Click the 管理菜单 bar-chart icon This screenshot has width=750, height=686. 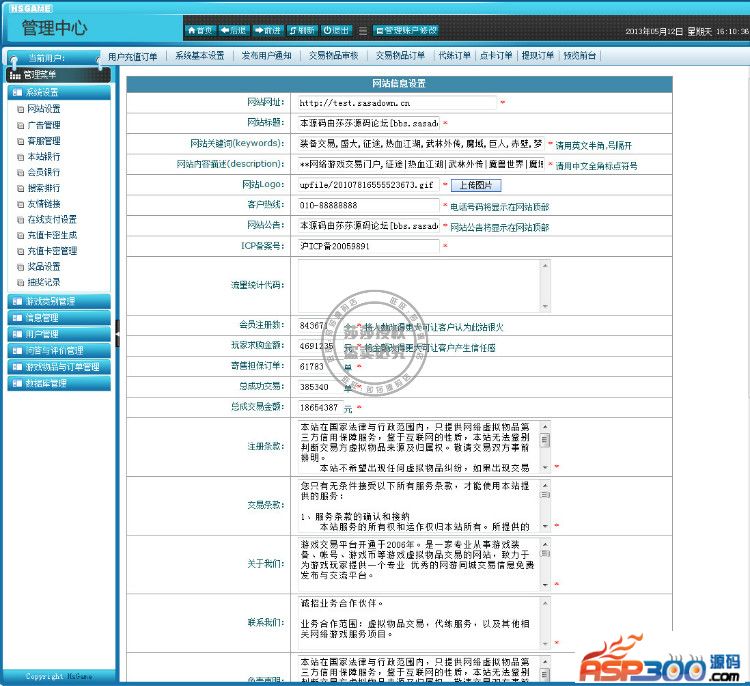[15, 75]
